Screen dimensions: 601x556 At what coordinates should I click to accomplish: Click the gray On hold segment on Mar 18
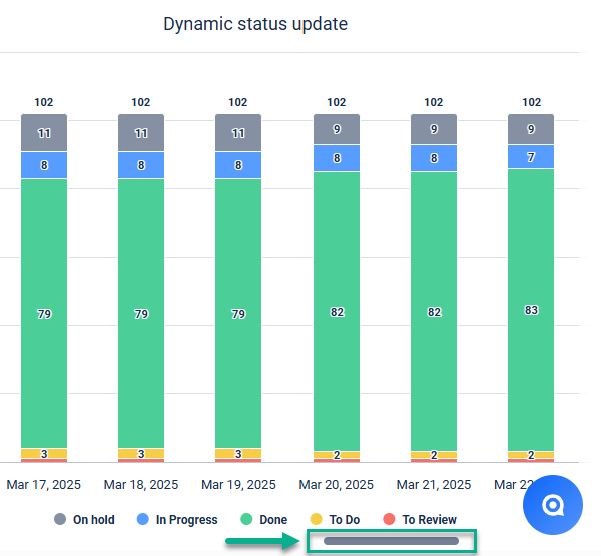tap(141, 133)
